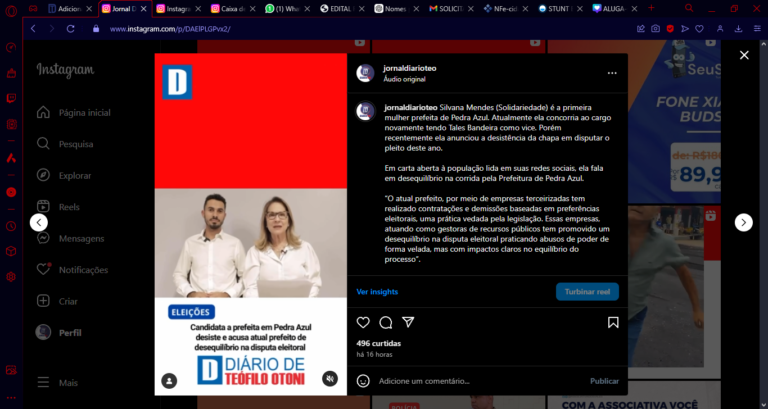The image size is (768, 409).
Task: Go to the previous post arrow
Action: click(39, 222)
